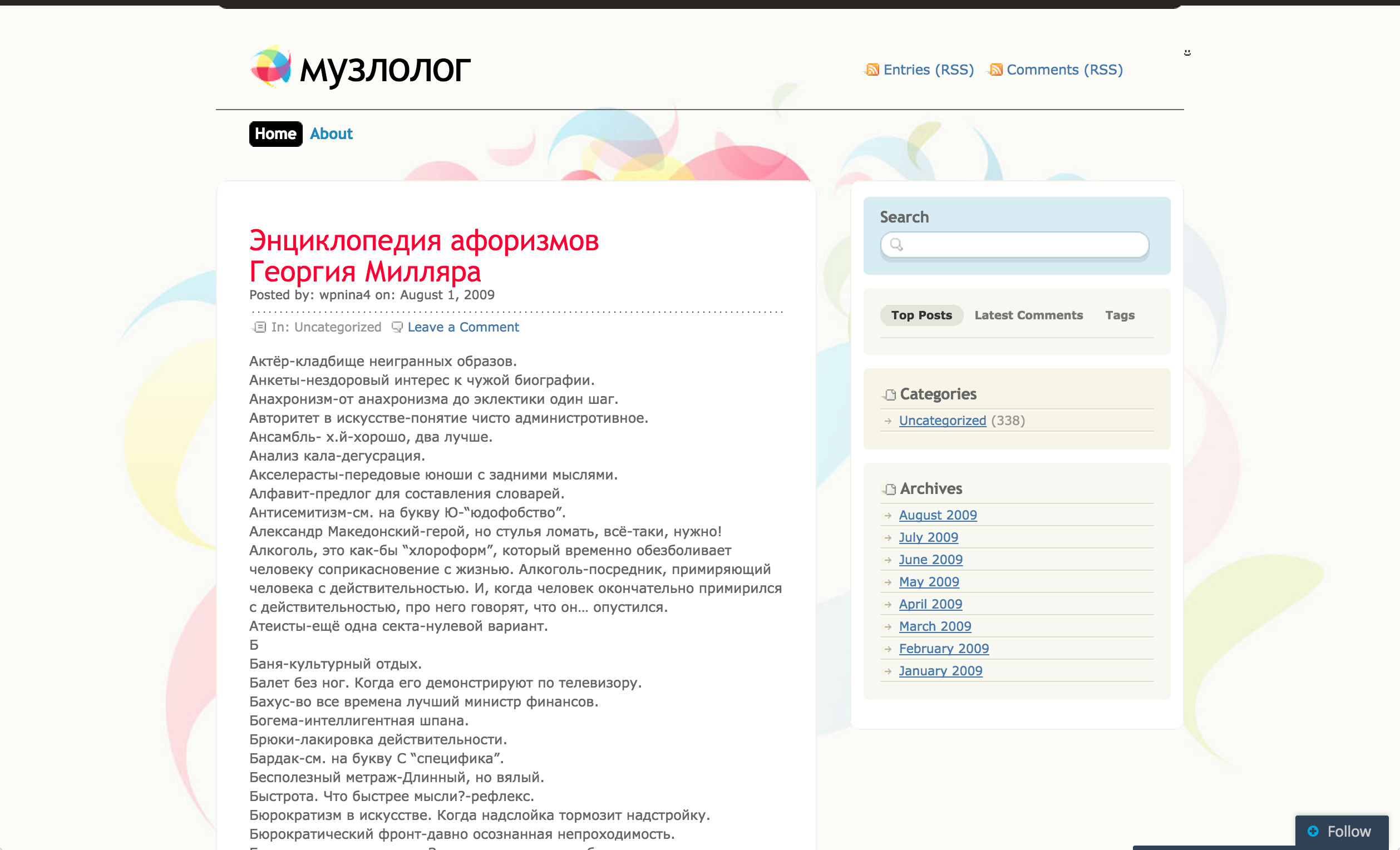This screenshot has height=850, width=1400.
Task: Click the Archives folder icon
Action: (890, 489)
